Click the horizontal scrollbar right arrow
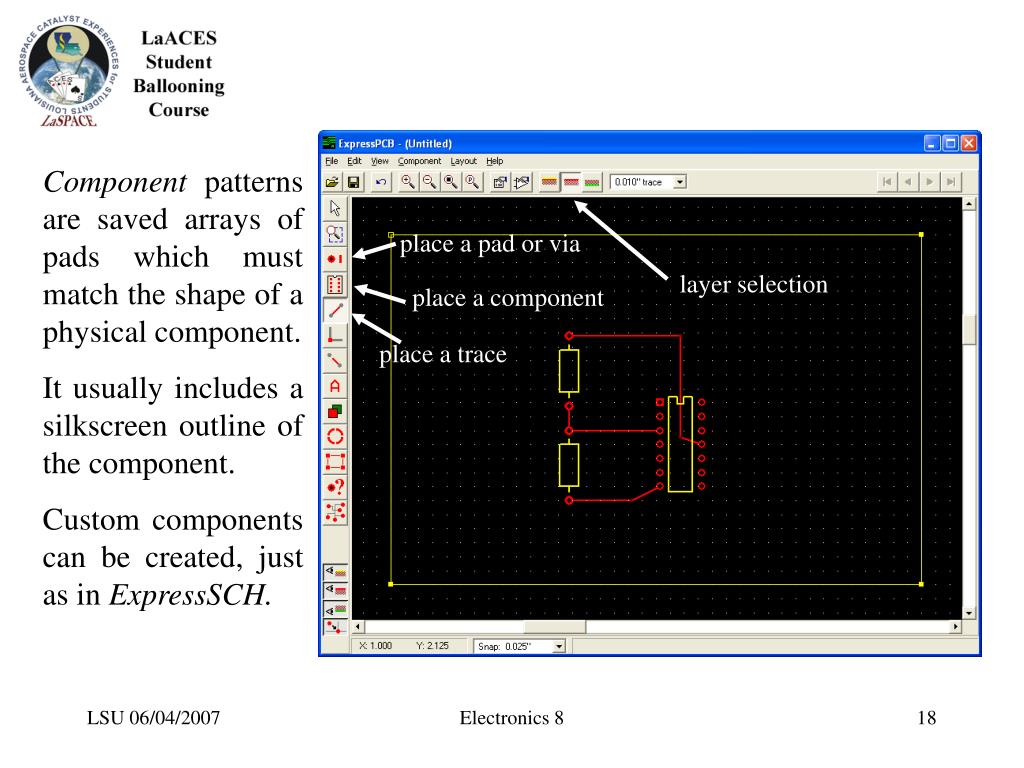The width and height of the screenshot is (1024, 768). pyautogui.click(x=956, y=627)
